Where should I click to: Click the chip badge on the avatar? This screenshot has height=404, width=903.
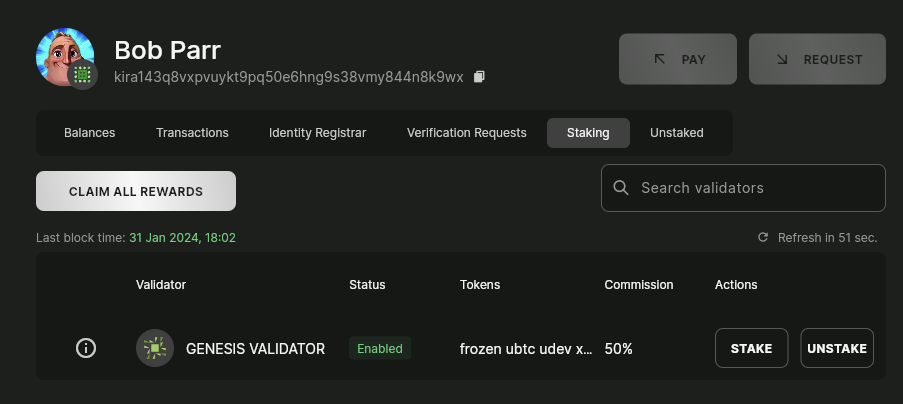click(x=82, y=75)
